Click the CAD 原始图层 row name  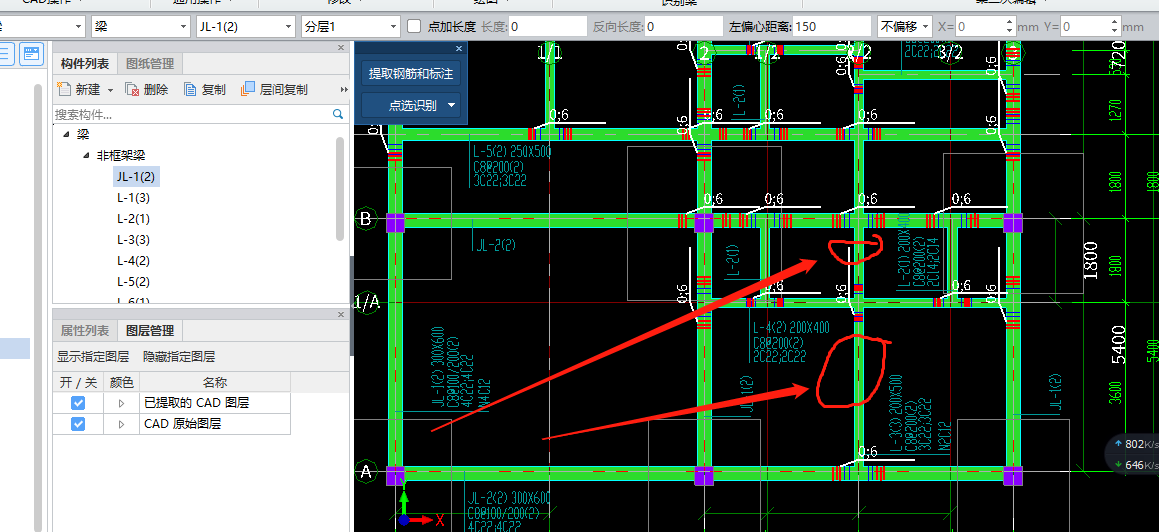tap(182, 424)
